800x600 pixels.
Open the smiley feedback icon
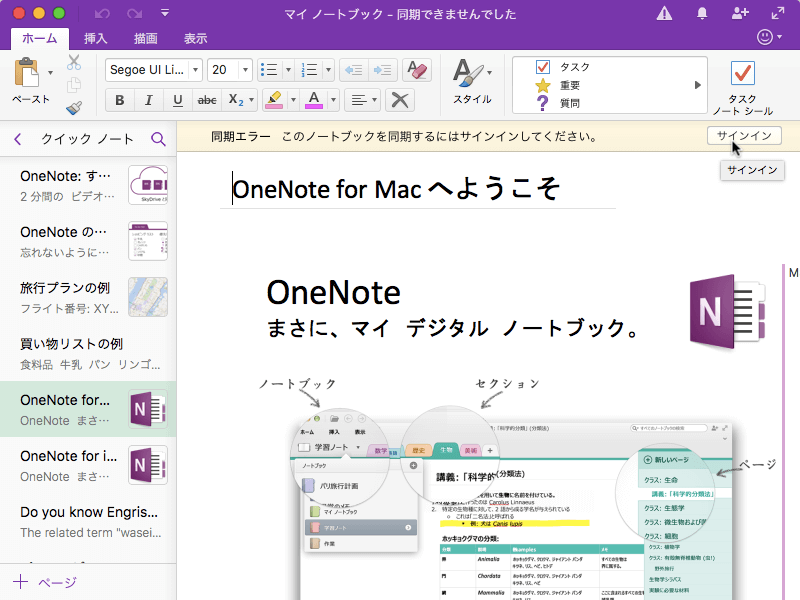click(765, 37)
